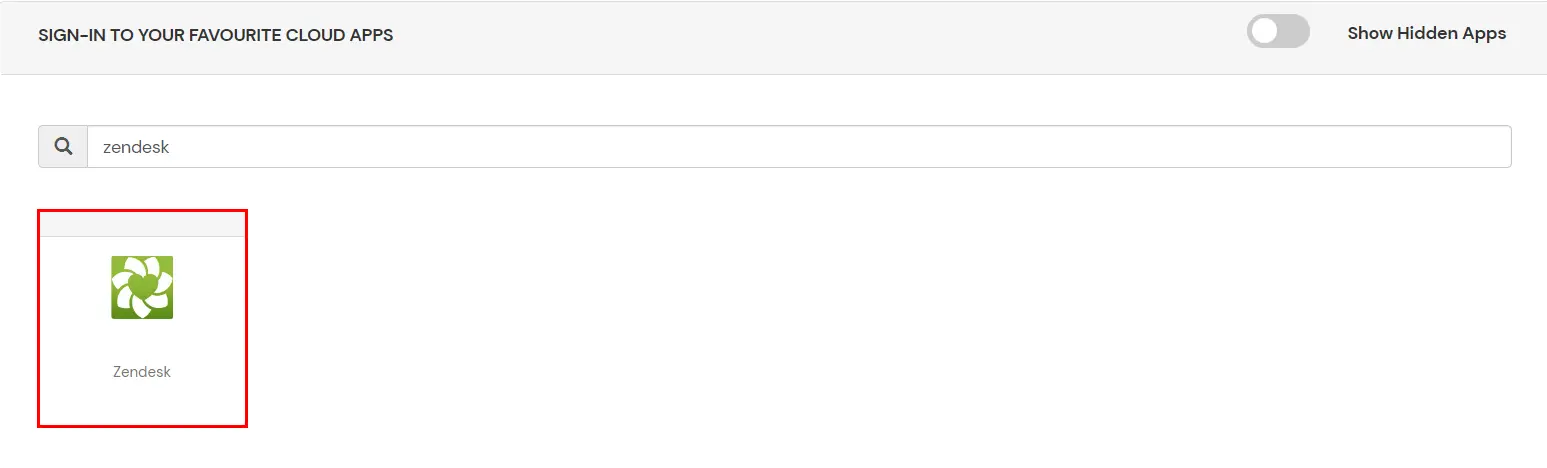Focus the app search field containing "zendesk"
1547x468 pixels.
point(798,147)
